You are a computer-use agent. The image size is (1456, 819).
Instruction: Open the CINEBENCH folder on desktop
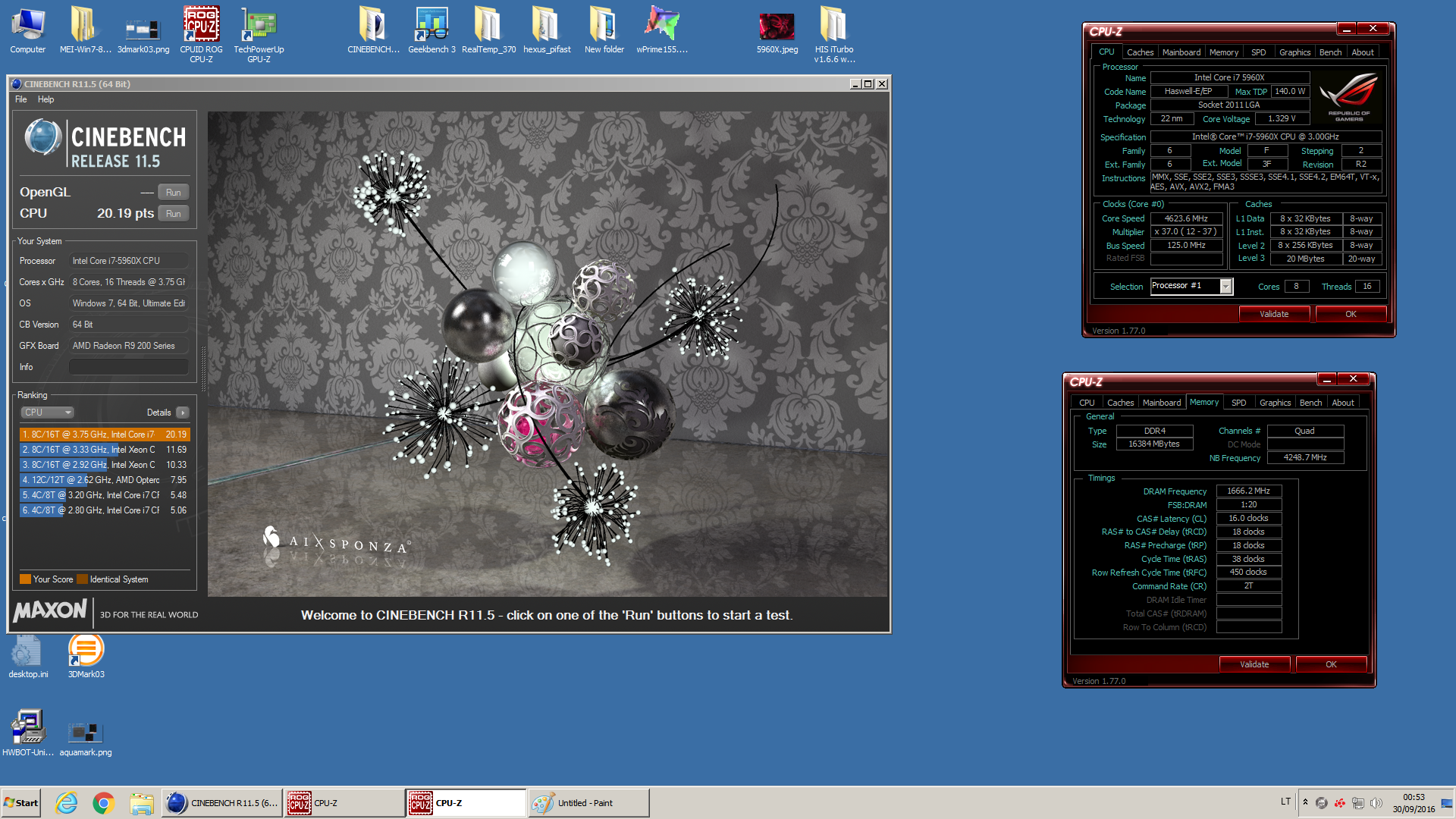373,30
